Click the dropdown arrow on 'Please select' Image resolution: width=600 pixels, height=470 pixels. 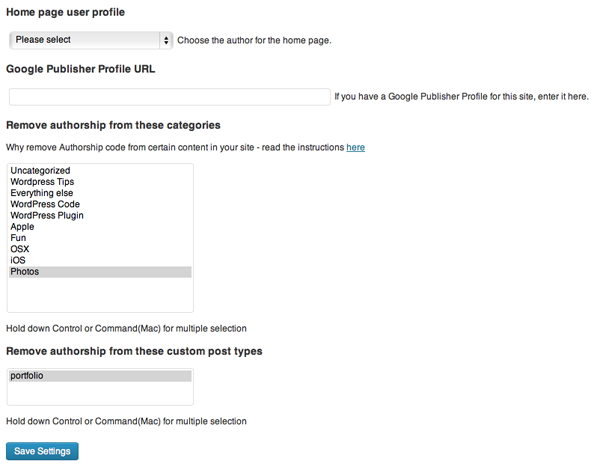[x=166, y=40]
